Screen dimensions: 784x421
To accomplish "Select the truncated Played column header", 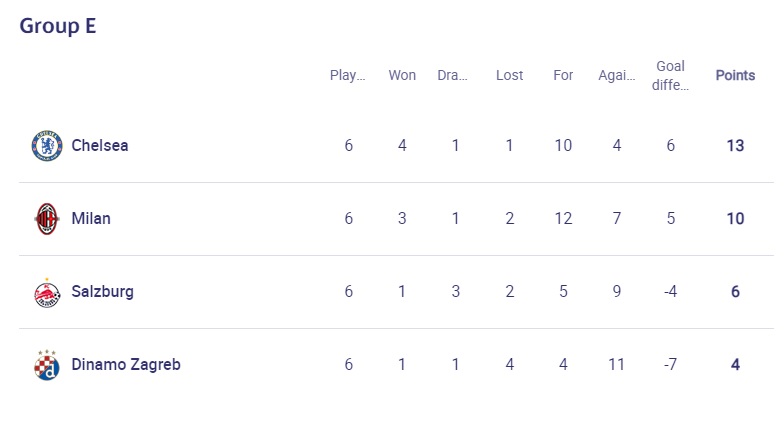I will pos(348,76).
